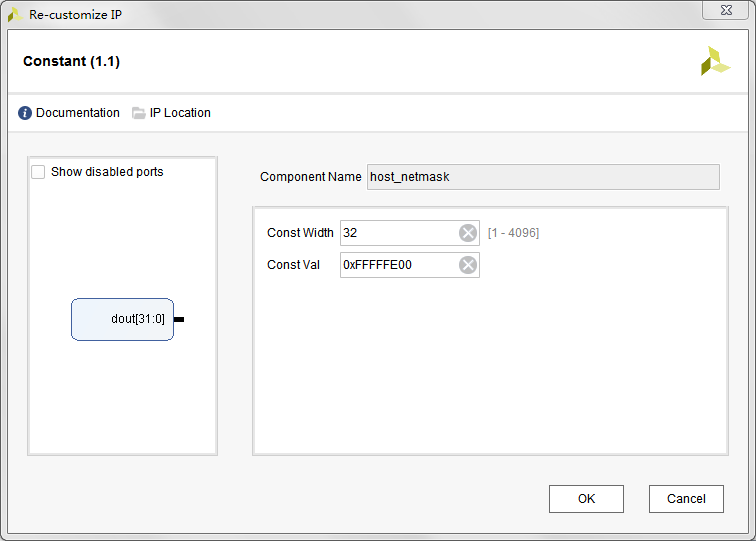Click the IP Location folder icon

tap(139, 113)
